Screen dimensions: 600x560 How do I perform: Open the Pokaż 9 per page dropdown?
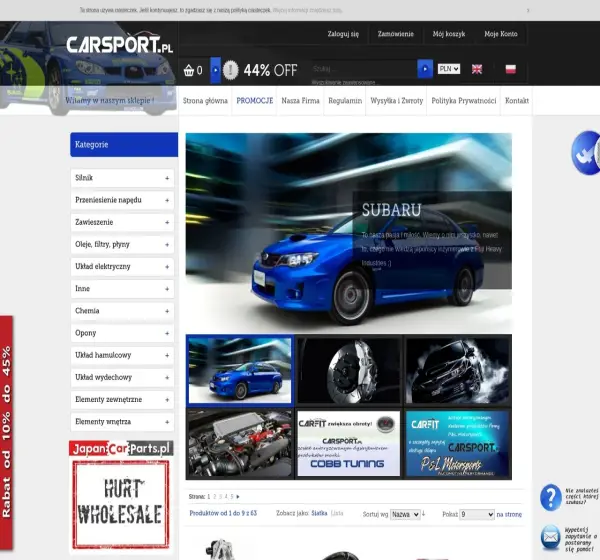coord(477,514)
